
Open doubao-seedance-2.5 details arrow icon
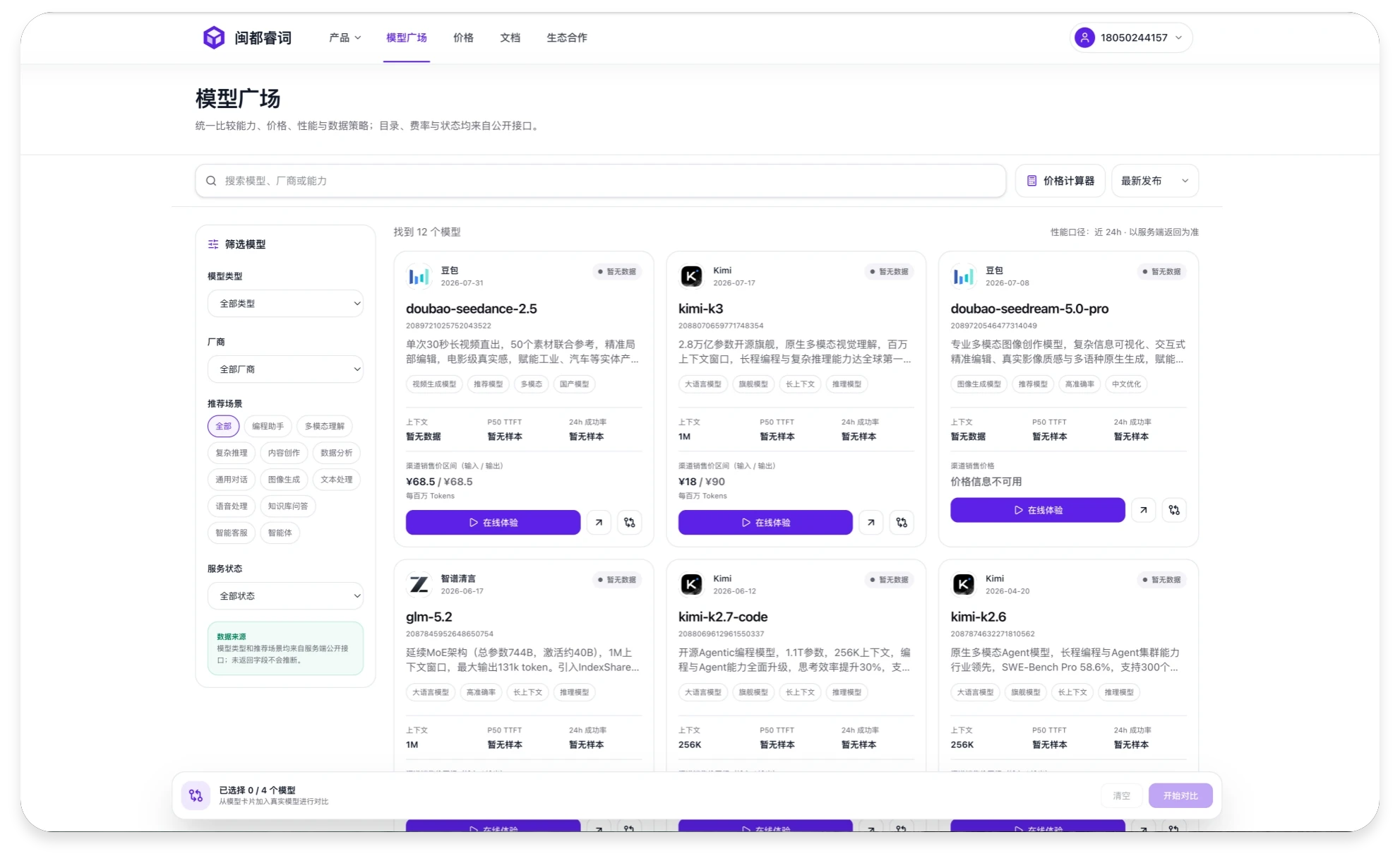(599, 523)
